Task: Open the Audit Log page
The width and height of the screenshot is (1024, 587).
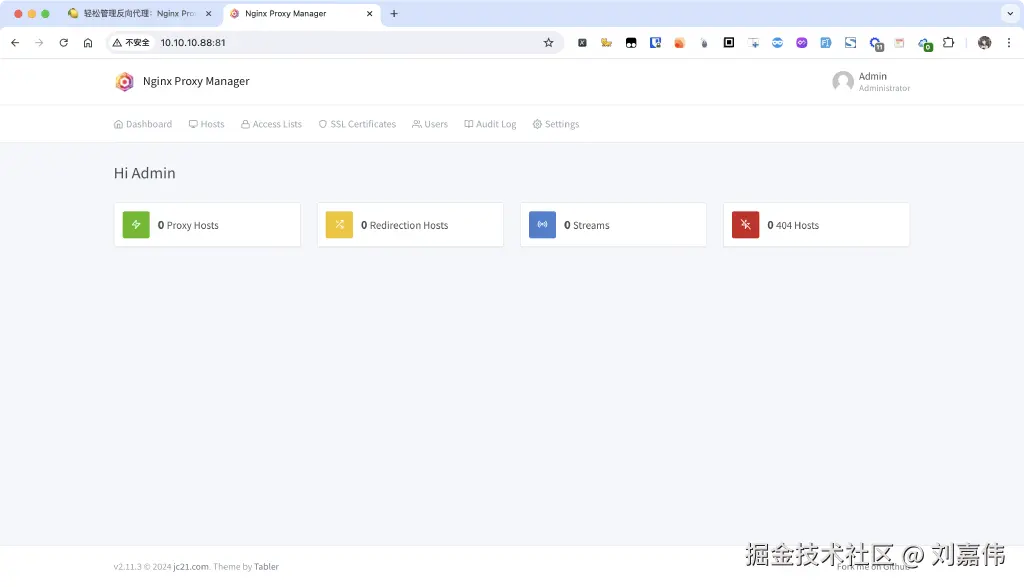Action: pos(490,124)
